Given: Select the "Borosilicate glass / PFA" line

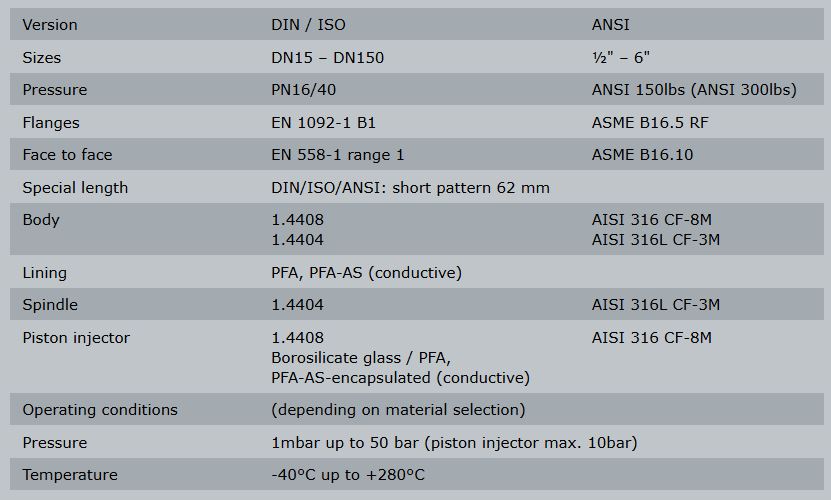Looking at the screenshot, I should coord(361,357).
